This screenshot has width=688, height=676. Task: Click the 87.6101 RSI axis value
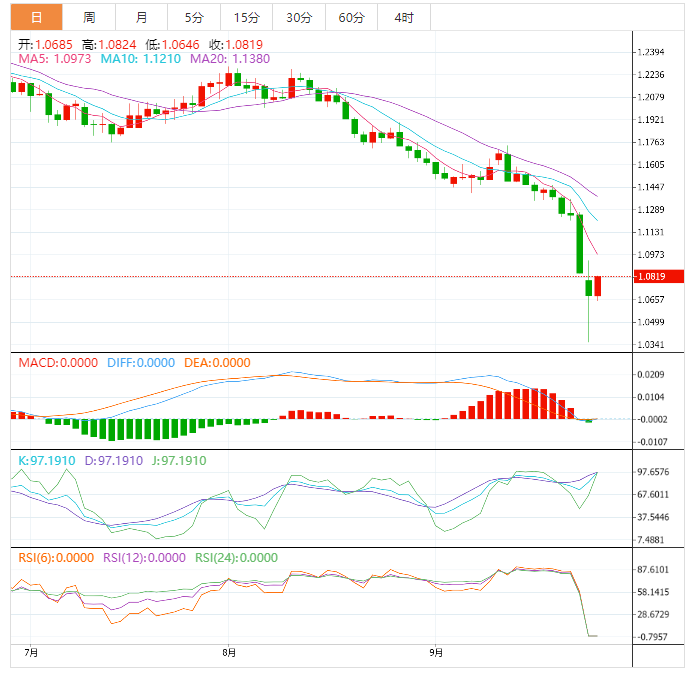point(653,570)
